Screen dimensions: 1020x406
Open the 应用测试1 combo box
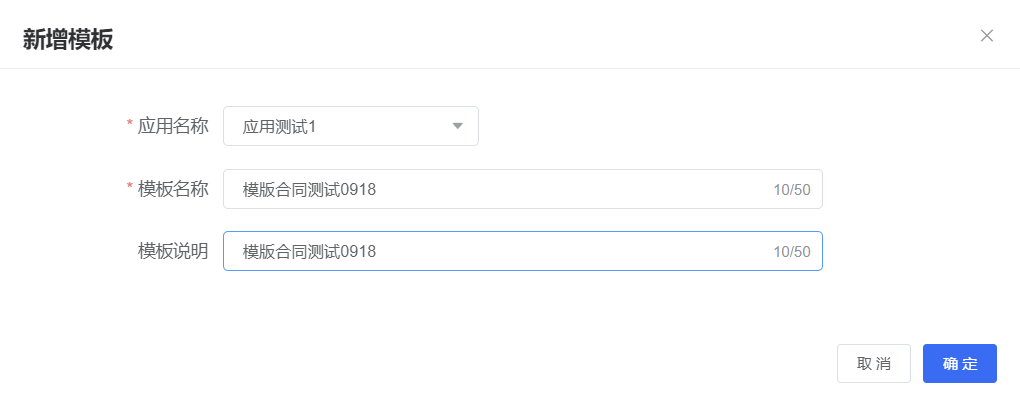(x=350, y=126)
